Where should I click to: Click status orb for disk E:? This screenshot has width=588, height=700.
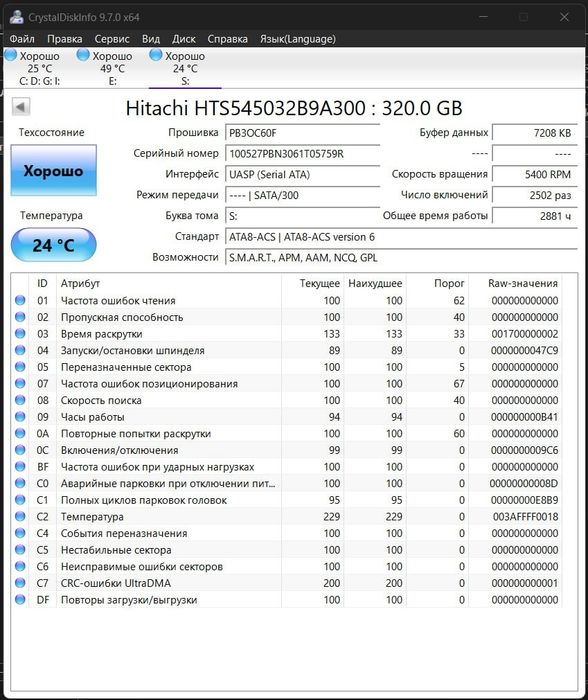click(x=83, y=55)
